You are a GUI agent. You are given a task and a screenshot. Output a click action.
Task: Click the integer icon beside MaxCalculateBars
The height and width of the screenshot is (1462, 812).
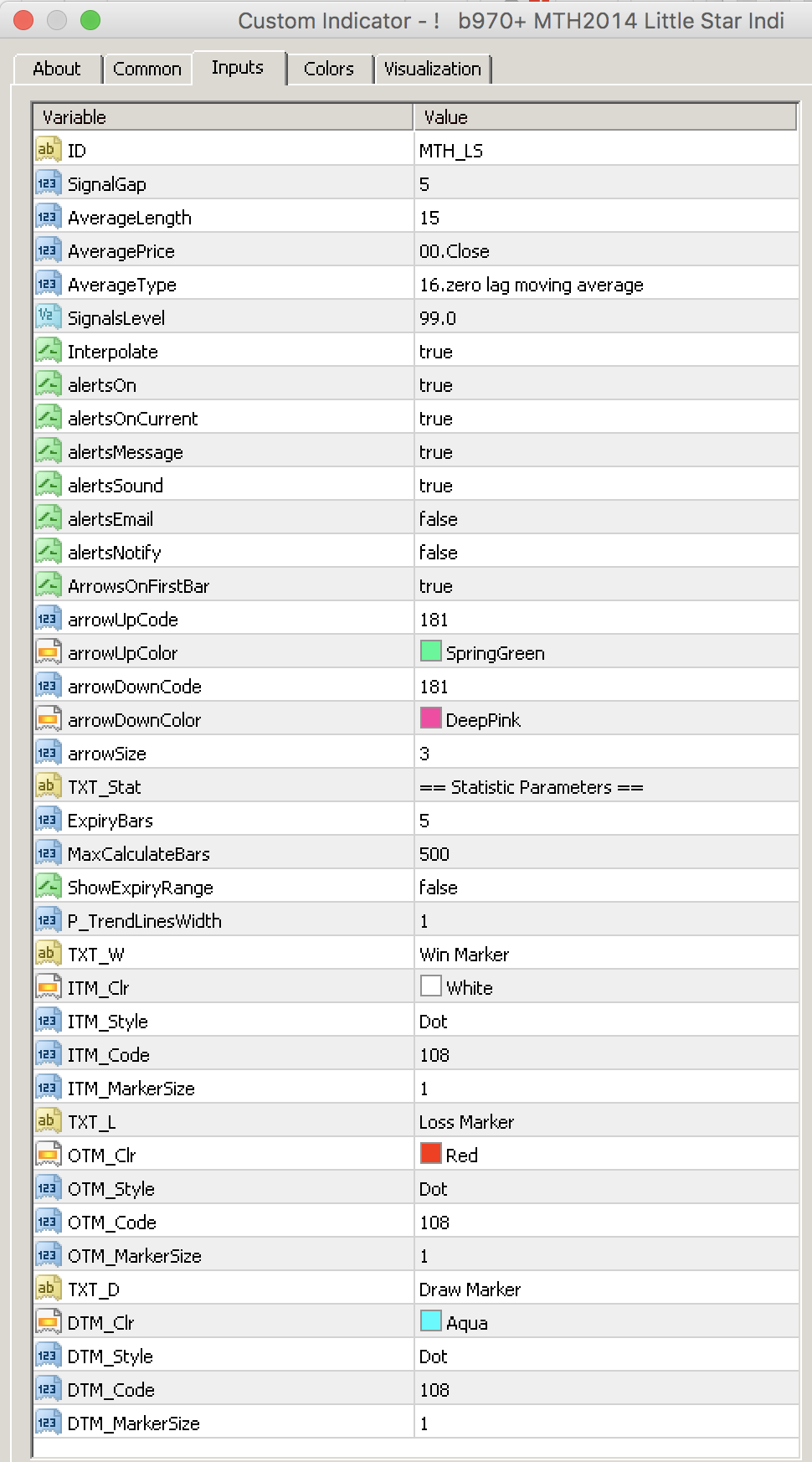tap(48, 853)
